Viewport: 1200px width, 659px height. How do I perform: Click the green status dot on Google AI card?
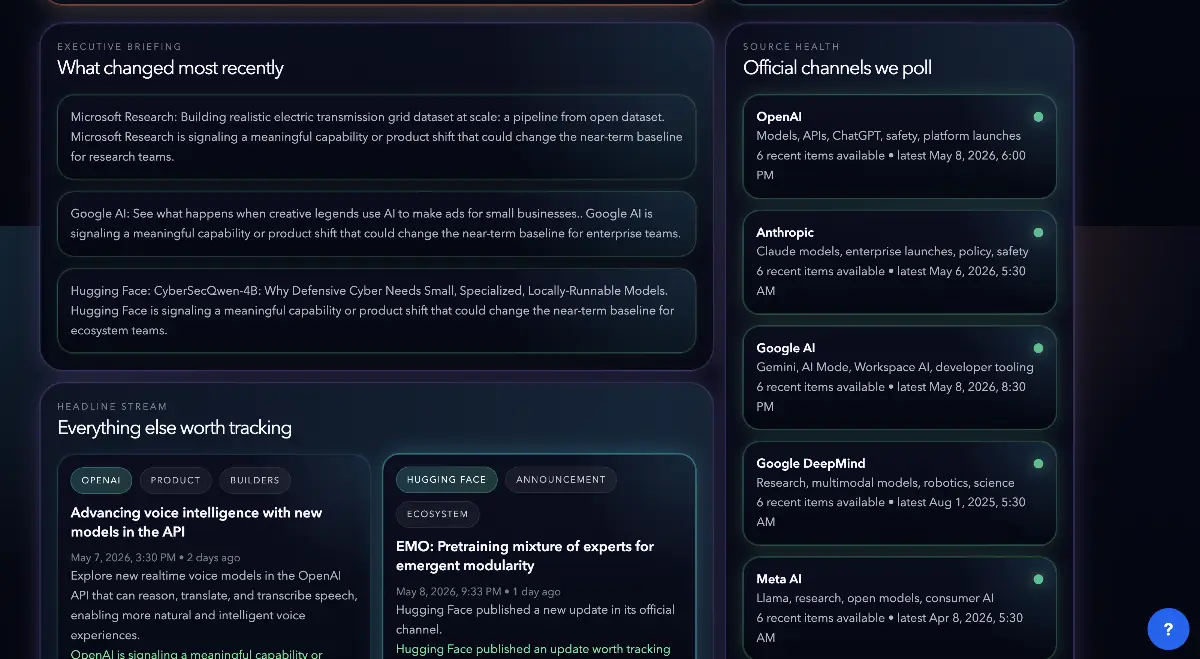click(x=1038, y=348)
